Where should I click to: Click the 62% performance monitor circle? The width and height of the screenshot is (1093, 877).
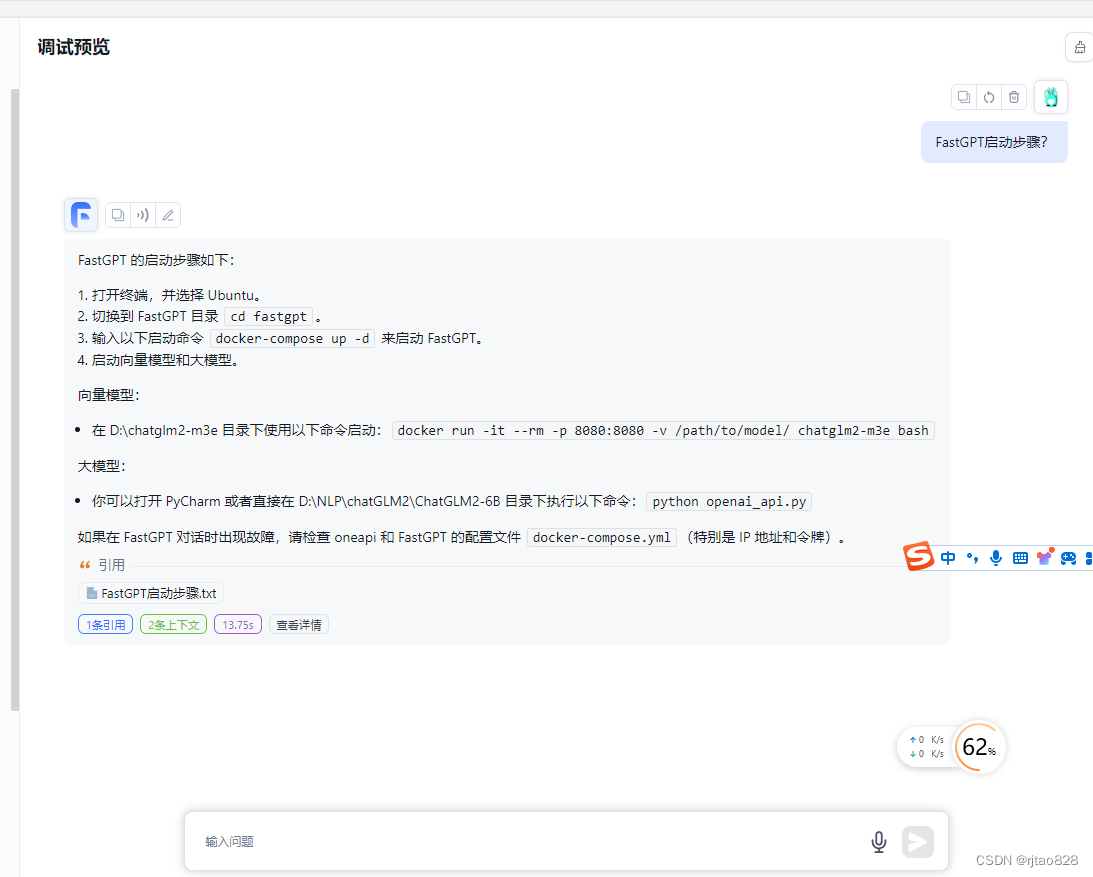click(979, 747)
